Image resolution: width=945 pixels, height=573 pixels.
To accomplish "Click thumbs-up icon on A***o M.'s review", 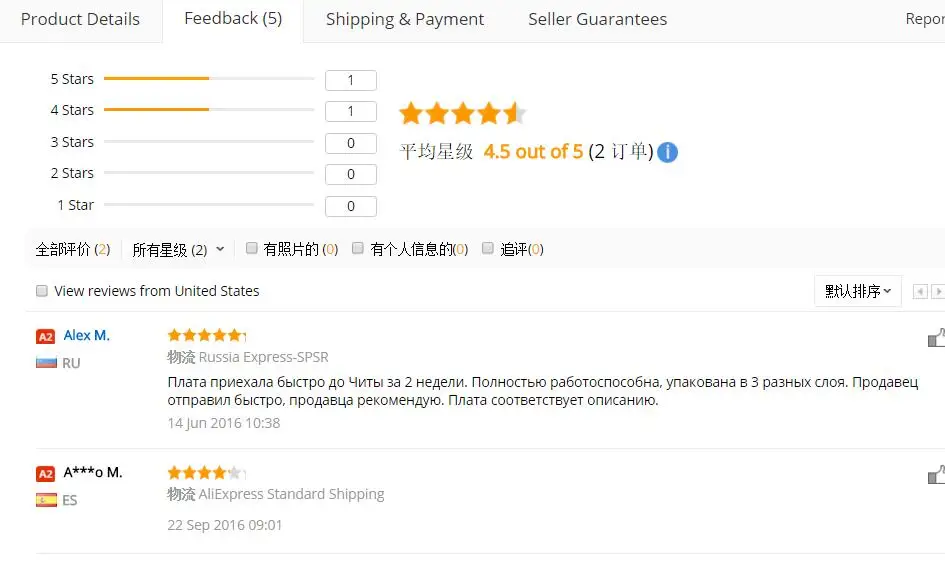I will tap(936, 474).
